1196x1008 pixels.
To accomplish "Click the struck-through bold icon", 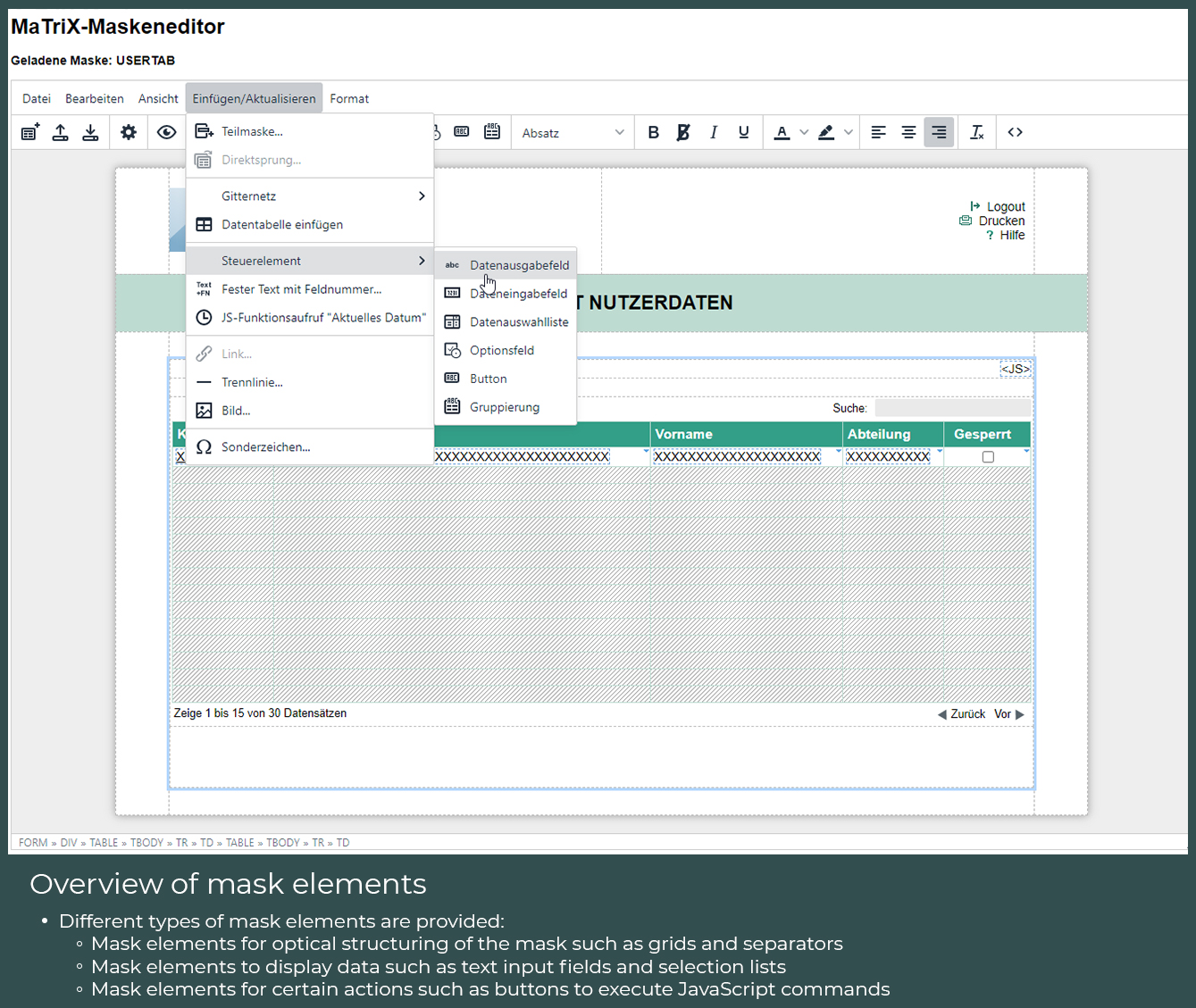I will 683,132.
